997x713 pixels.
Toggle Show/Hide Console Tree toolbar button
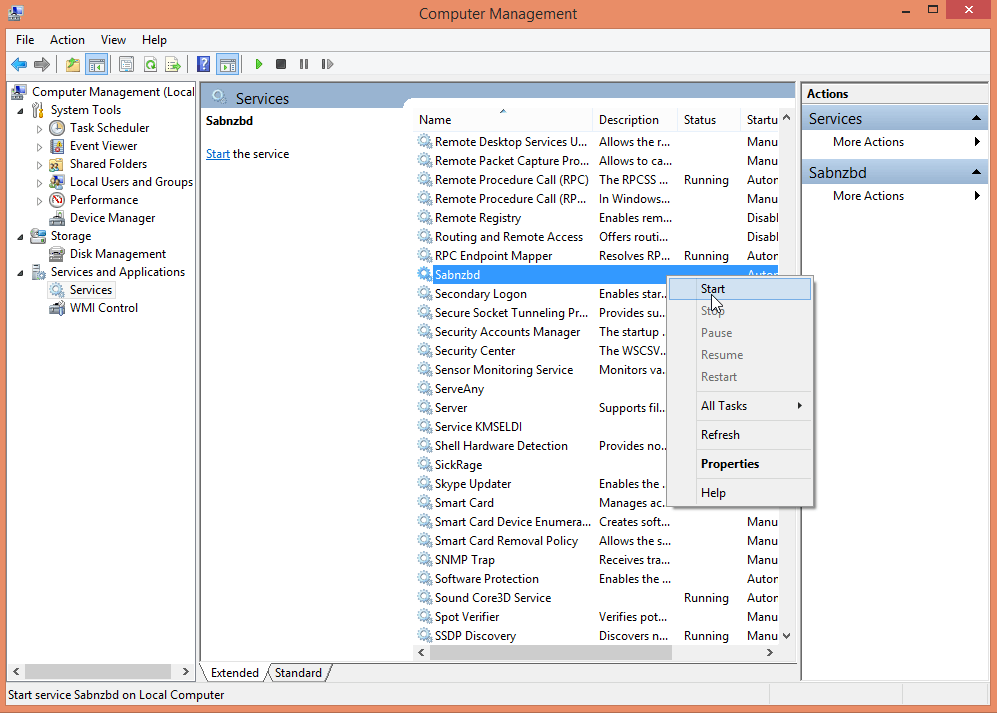click(96, 64)
